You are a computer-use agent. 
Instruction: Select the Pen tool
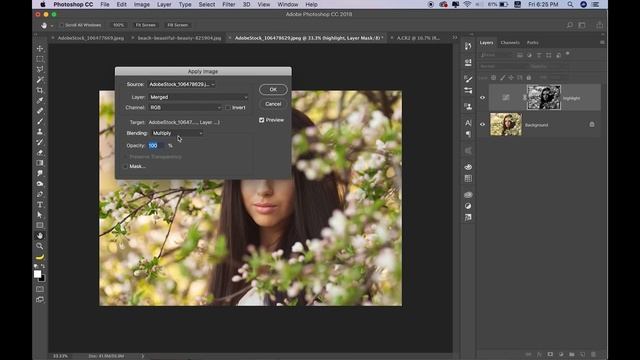click(x=40, y=194)
